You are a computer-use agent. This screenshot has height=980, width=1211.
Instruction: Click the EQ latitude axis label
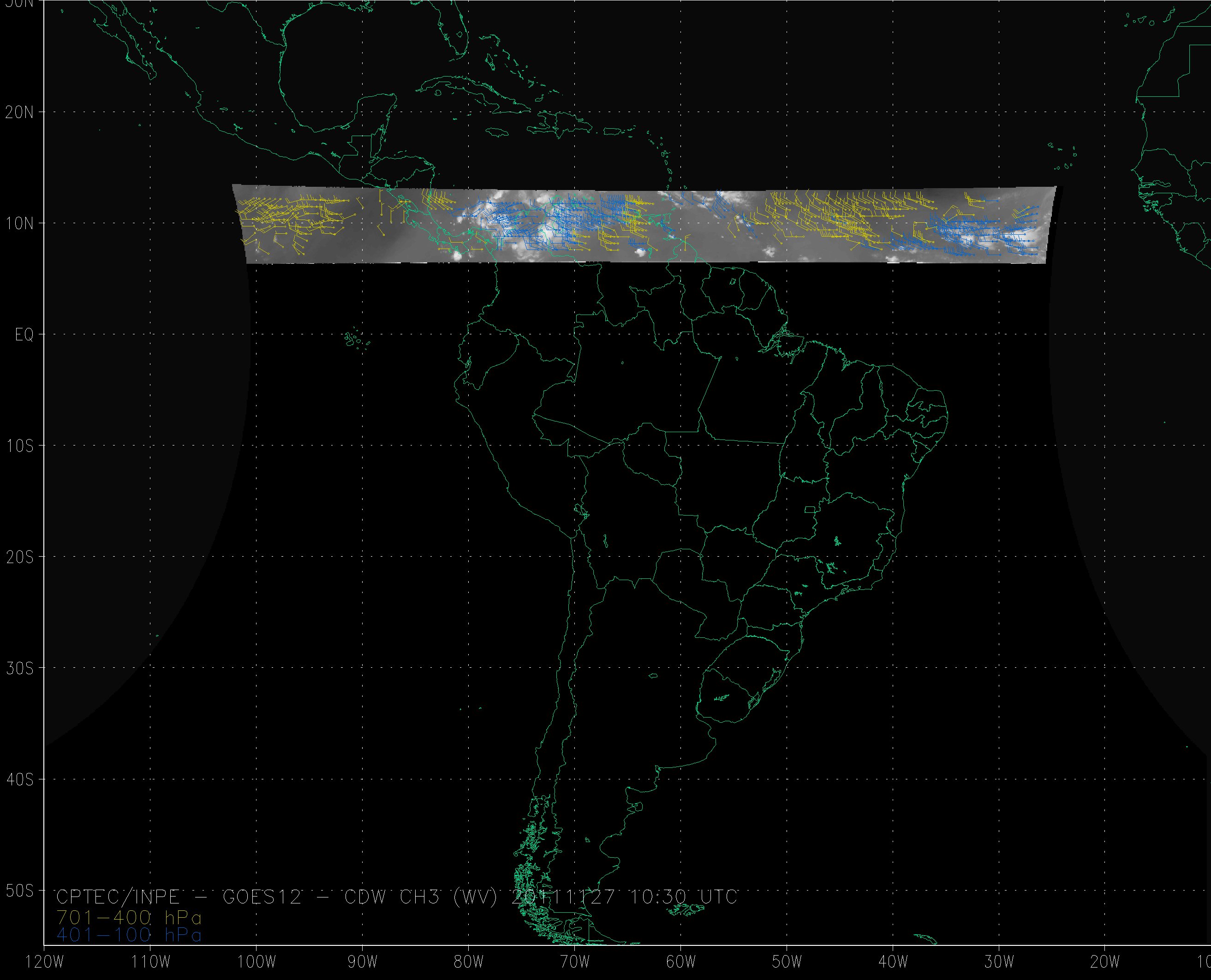(x=24, y=335)
